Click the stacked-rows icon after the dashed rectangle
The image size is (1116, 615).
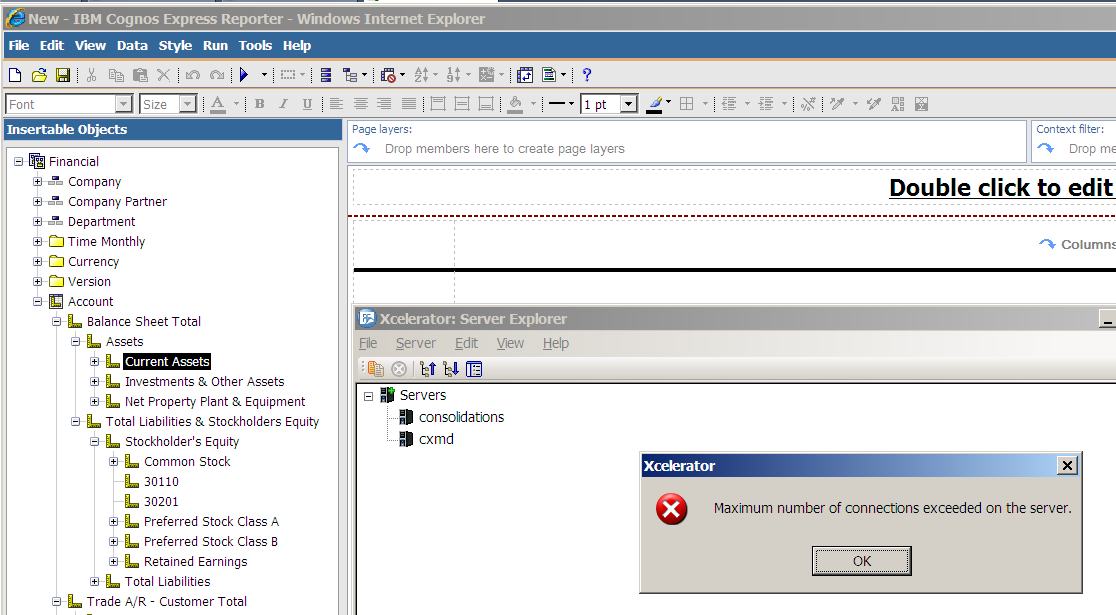tap(326, 75)
